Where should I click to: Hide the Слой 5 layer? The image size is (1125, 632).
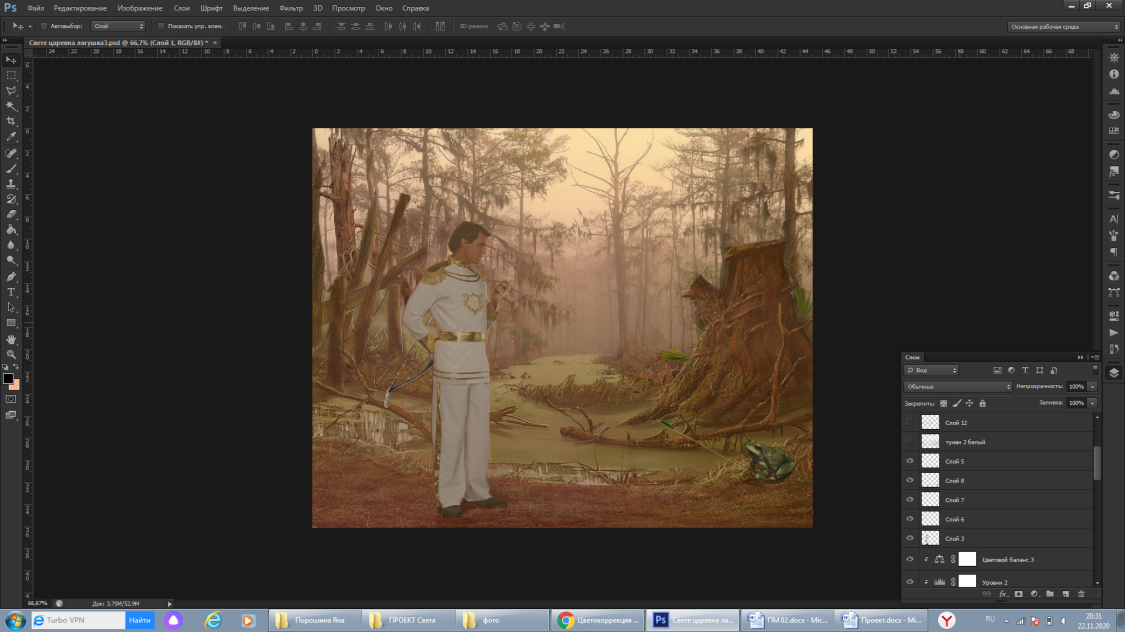click(910, 461)
